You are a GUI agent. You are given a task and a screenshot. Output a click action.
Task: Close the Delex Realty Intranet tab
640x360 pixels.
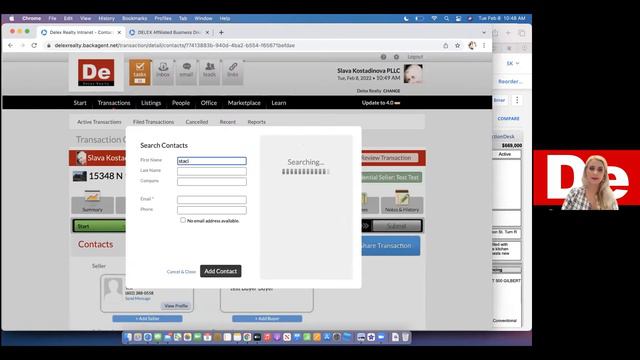point(119,32)
